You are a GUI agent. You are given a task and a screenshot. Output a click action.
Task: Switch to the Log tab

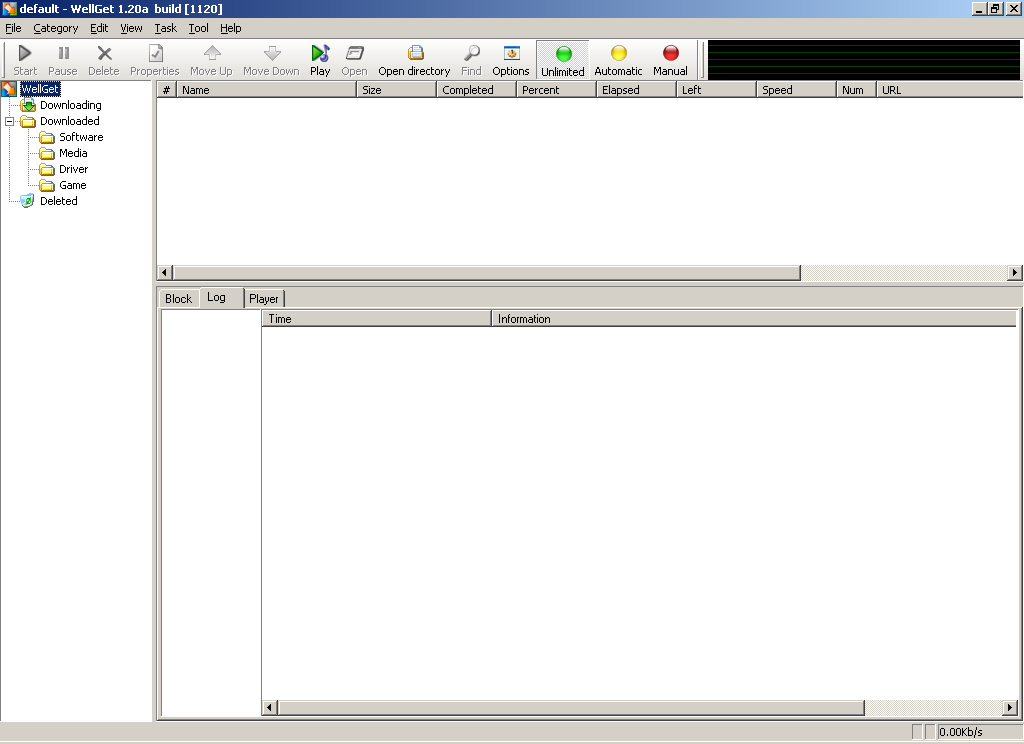tap(221, 297)
